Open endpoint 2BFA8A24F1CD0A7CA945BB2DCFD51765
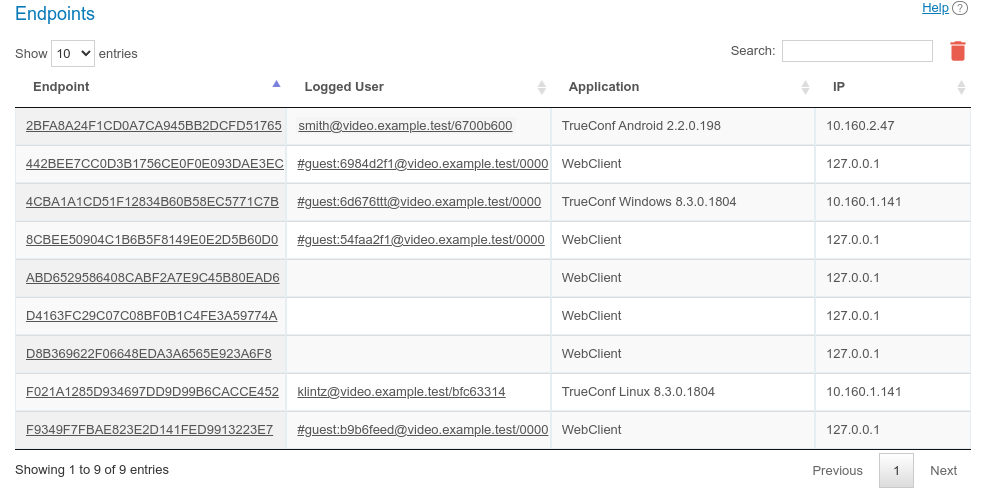The height and width of the screenshot is (497, 985). tap(153, 126)
